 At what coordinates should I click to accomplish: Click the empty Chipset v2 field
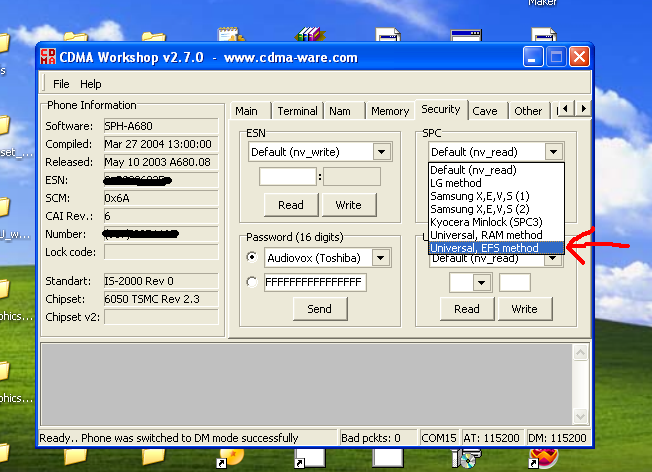(161, 317)
